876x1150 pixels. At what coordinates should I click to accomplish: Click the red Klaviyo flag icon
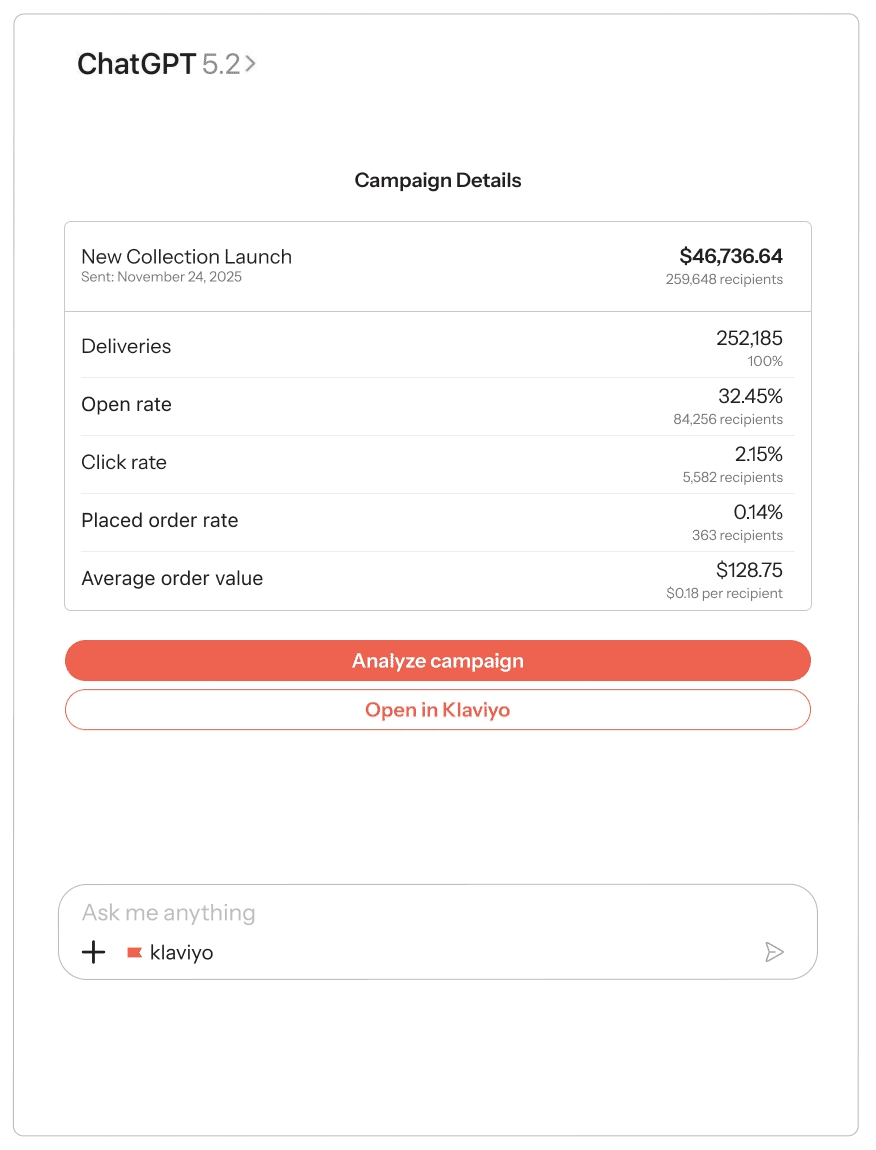[134, 953]
